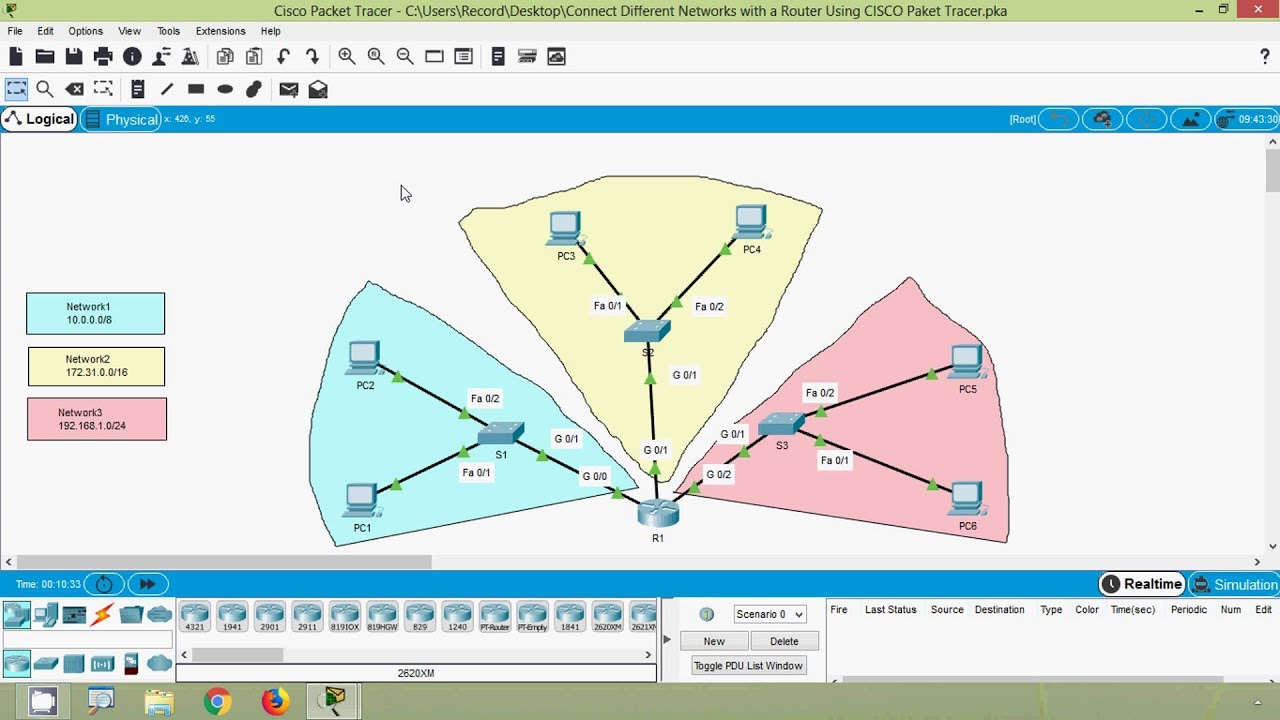Switch to the Logical workspace tab

pyautogui.click(x=39, y=119)
